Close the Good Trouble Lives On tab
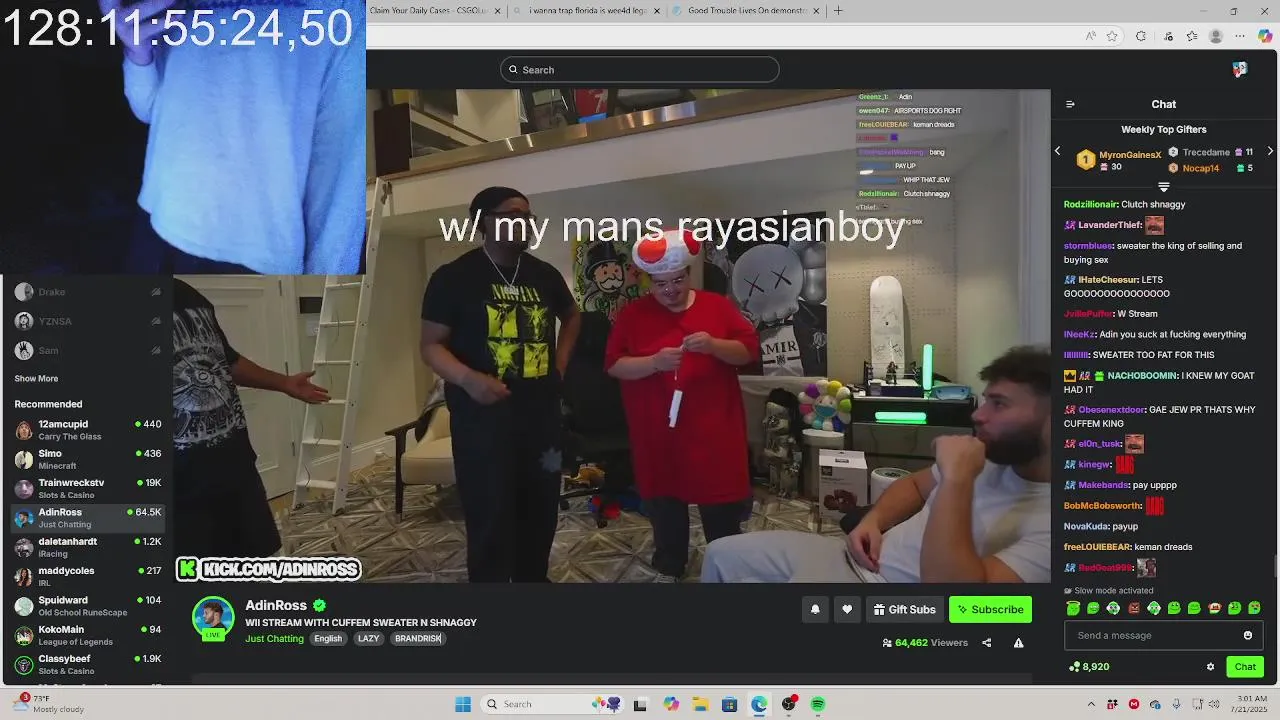Image resolution: width=1280 pixels, height=720 pixels. [x=816, y=11]
